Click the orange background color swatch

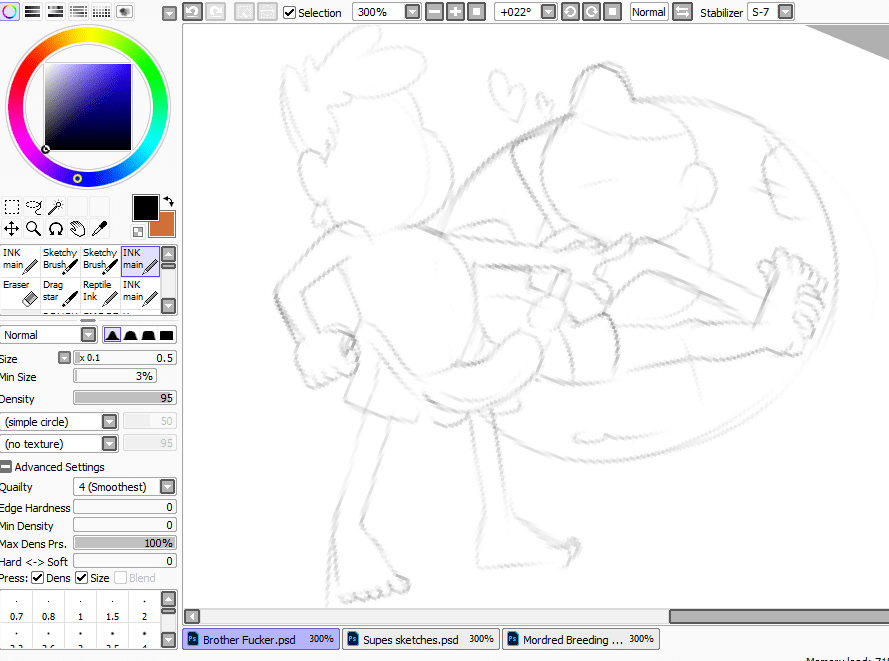point(163,225)
